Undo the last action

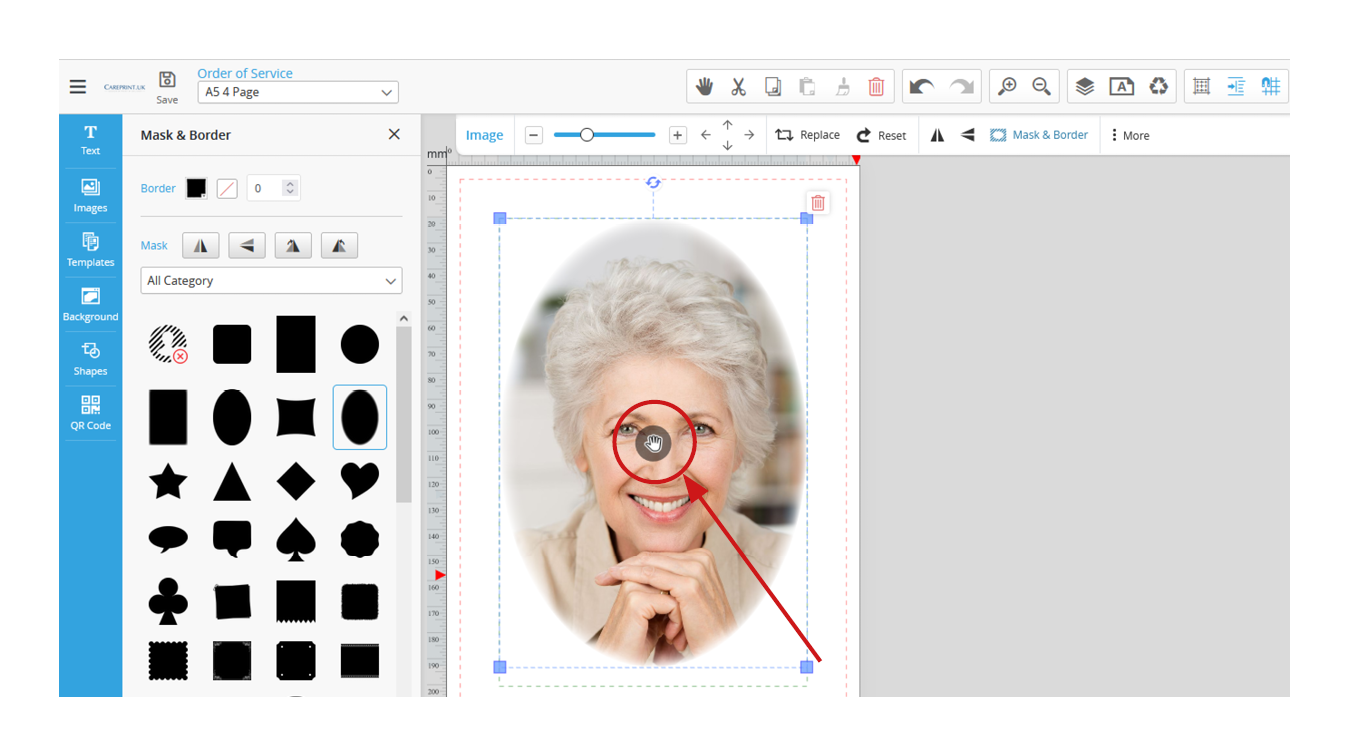(922, 87)
